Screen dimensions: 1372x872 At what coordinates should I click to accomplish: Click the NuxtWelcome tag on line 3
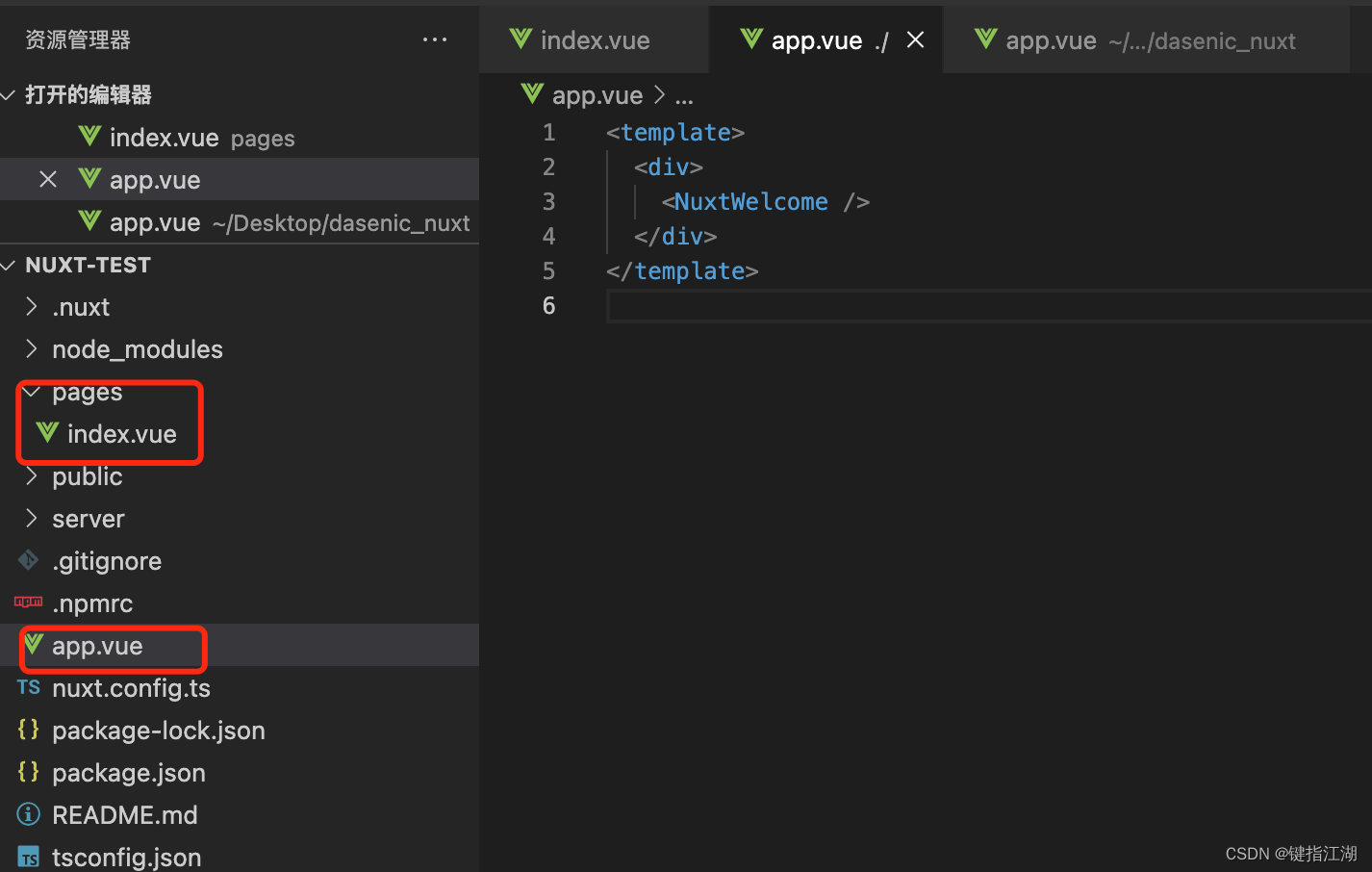[x=765, y=201]
